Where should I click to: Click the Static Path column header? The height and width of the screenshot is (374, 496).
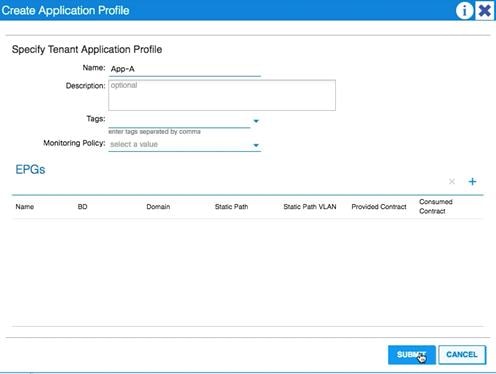point(231,207)
